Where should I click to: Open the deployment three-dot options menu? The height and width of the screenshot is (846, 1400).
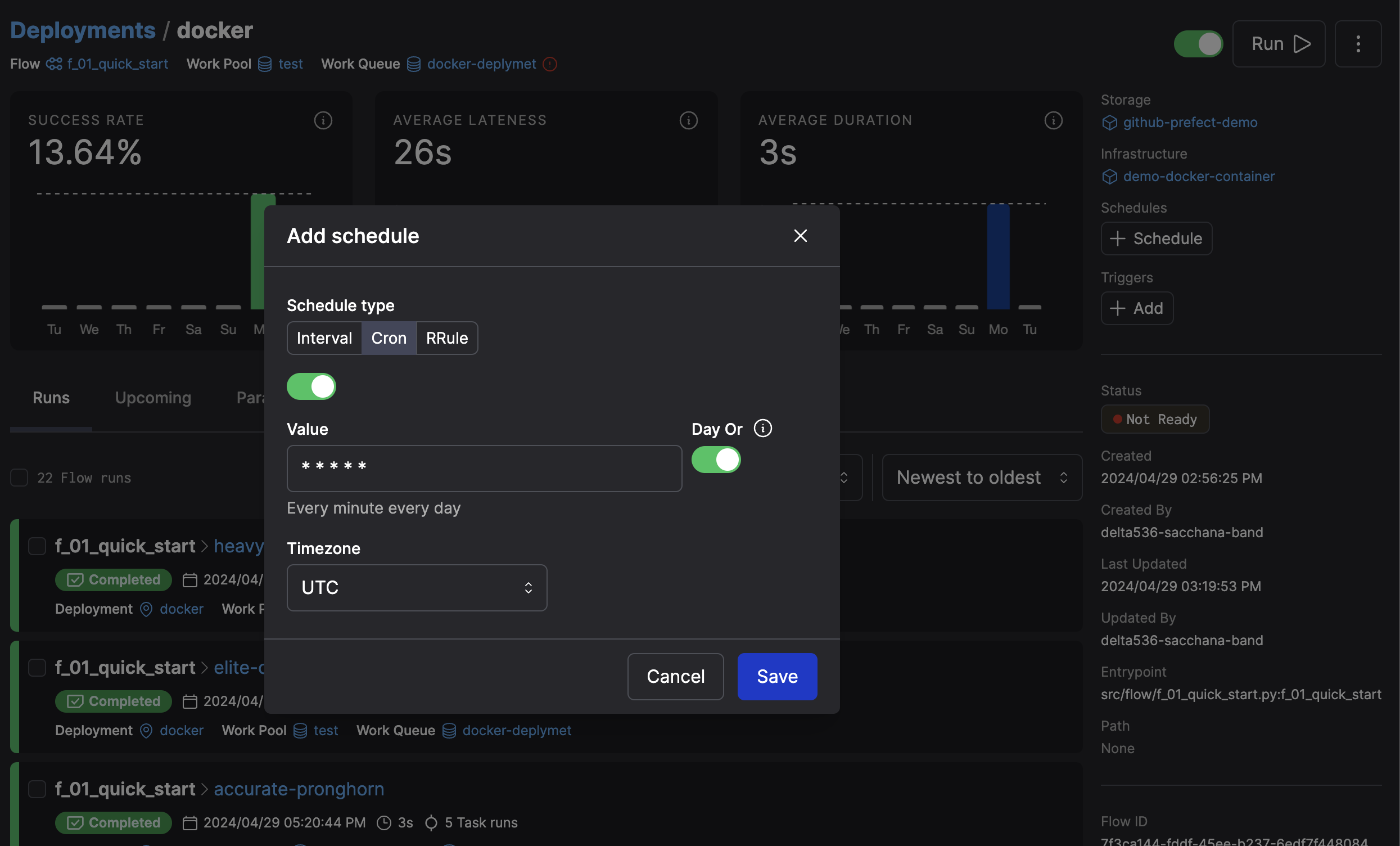pos(1357,44)
